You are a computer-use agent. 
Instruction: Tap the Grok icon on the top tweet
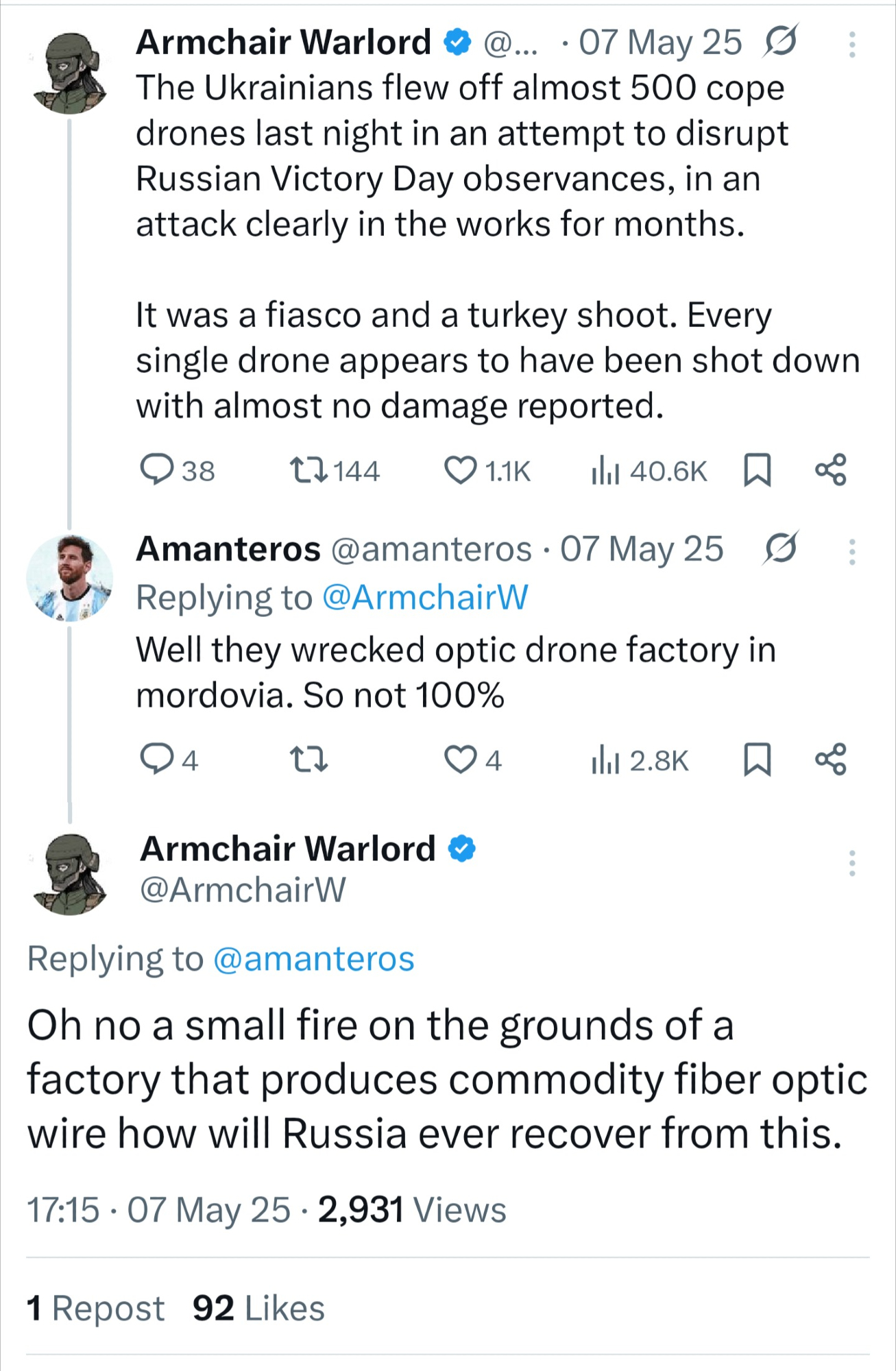[780, 43]
